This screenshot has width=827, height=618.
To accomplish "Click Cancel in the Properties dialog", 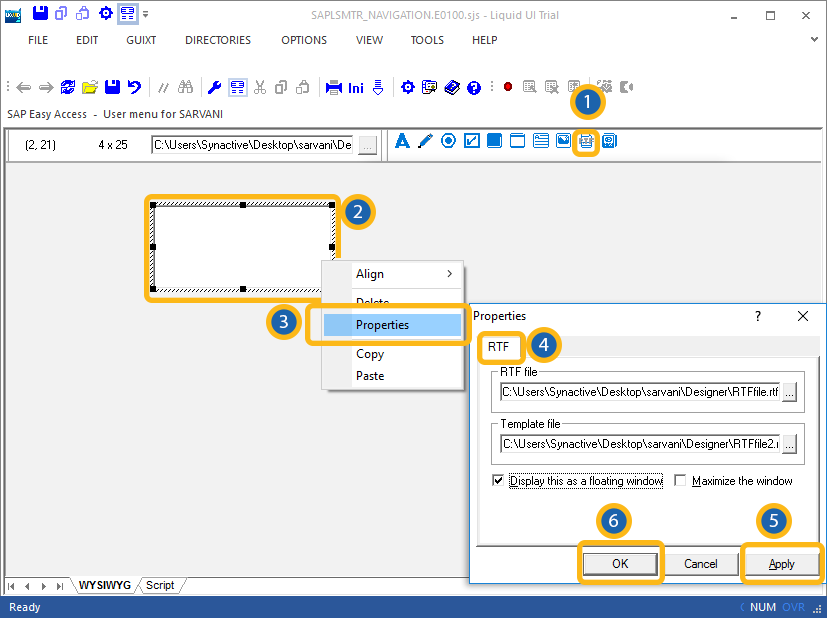I will [700, 564].
